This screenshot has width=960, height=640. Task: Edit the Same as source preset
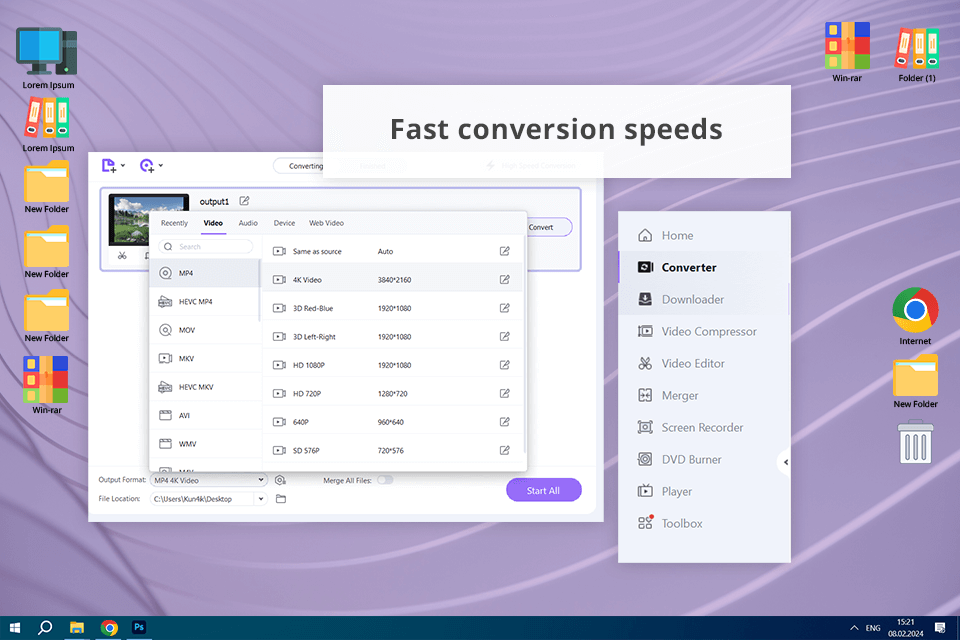[x=504, y=251]
